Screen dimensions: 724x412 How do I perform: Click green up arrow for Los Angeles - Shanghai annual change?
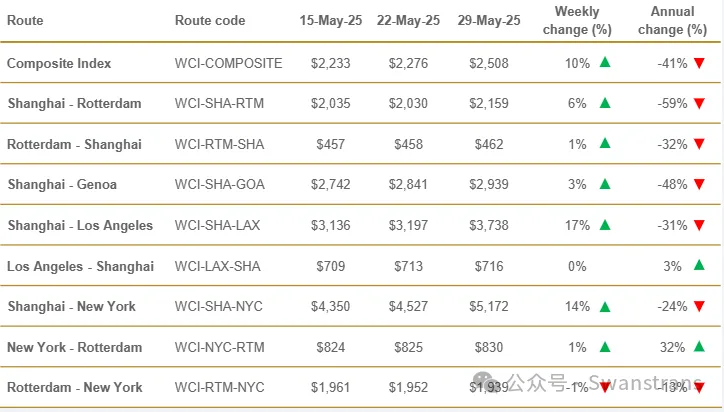click(699, 265)
